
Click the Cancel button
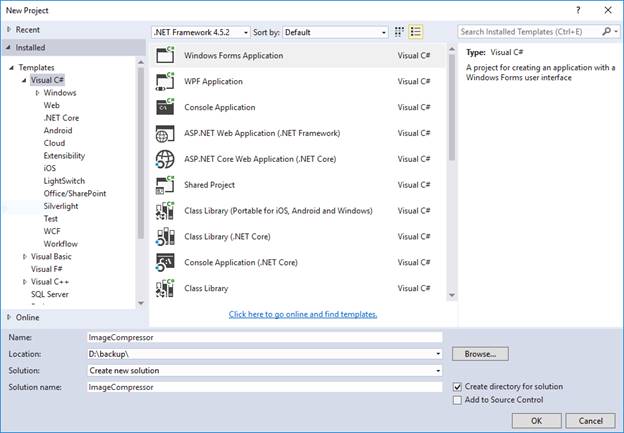(591, 421)
